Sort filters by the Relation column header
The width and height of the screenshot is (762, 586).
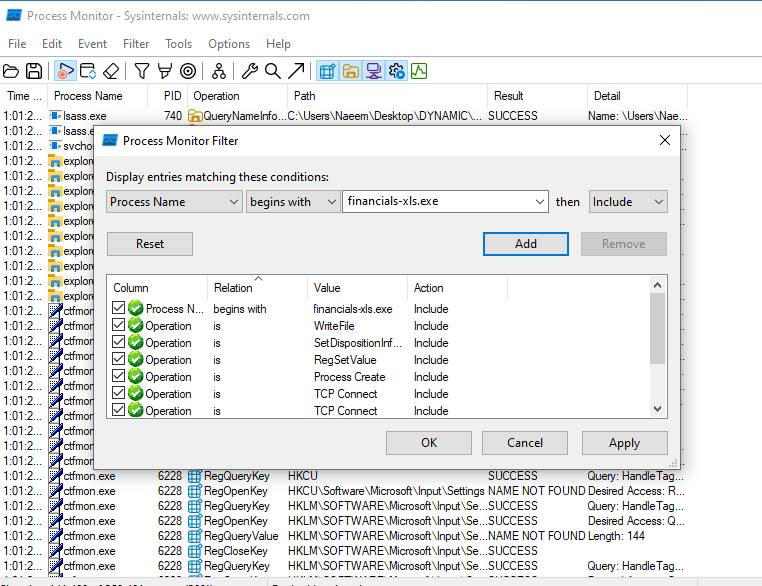(258, 288)
